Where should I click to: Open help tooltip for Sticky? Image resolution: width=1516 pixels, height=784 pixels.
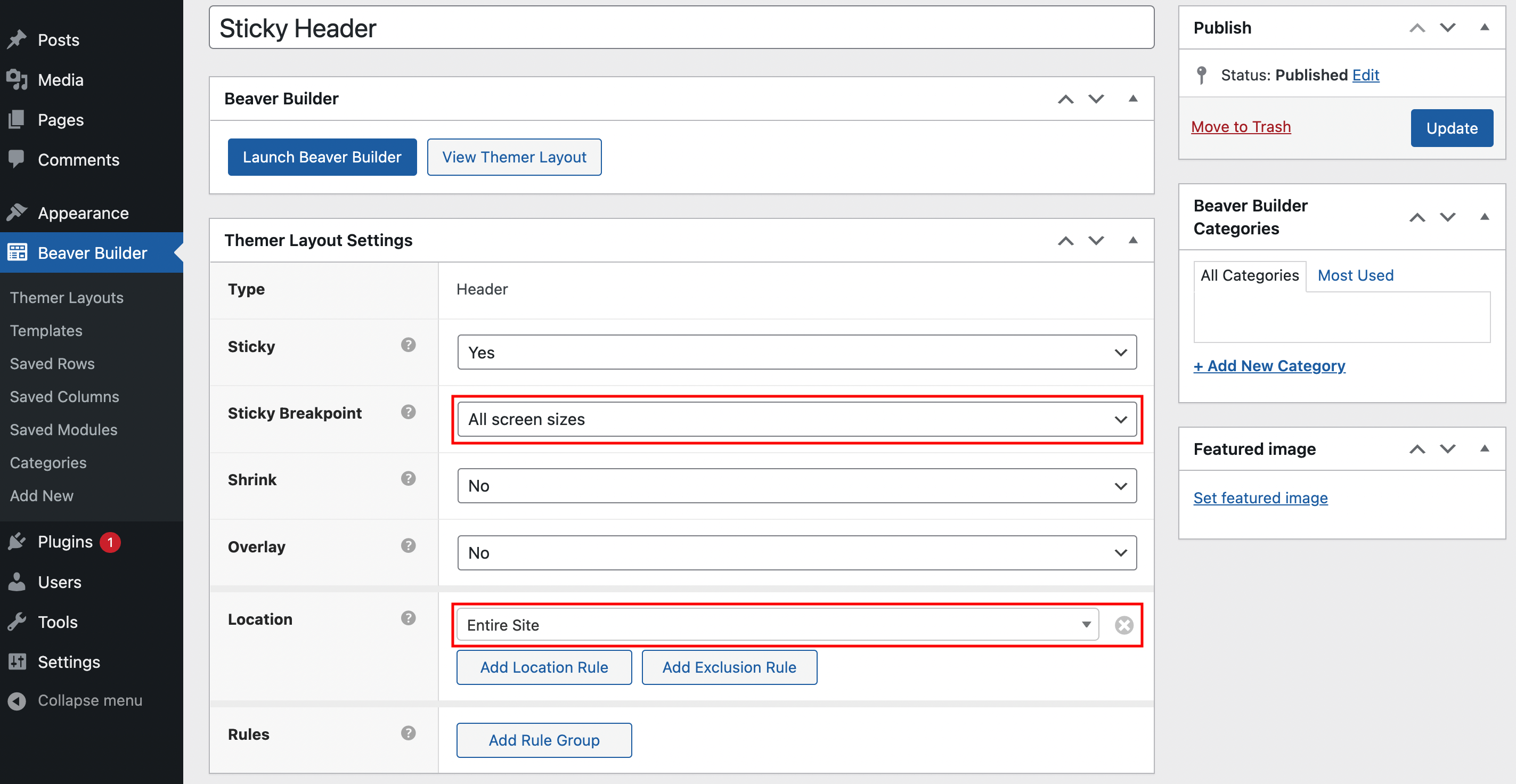pos(409,345)
